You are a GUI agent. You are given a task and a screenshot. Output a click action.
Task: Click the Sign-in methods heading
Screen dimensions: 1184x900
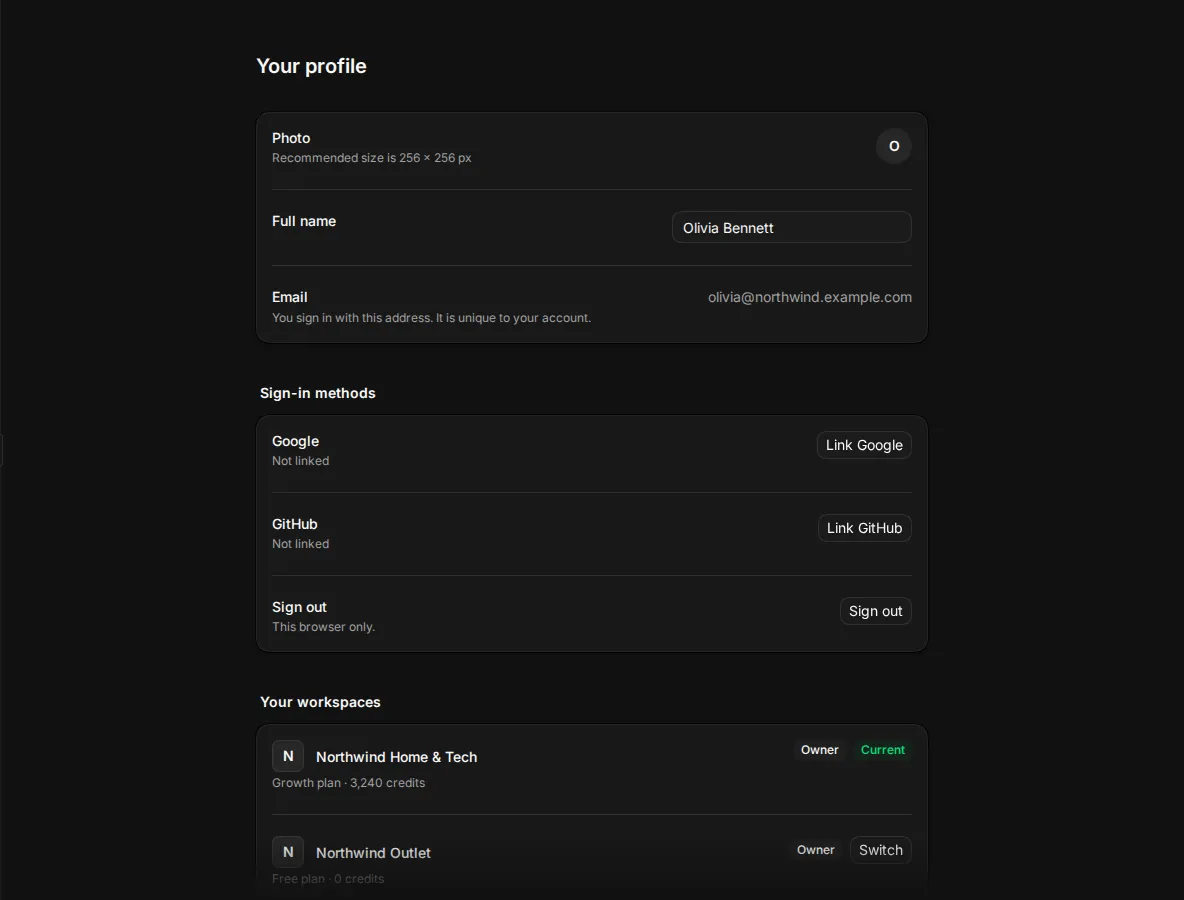click(x=317, y=393)
